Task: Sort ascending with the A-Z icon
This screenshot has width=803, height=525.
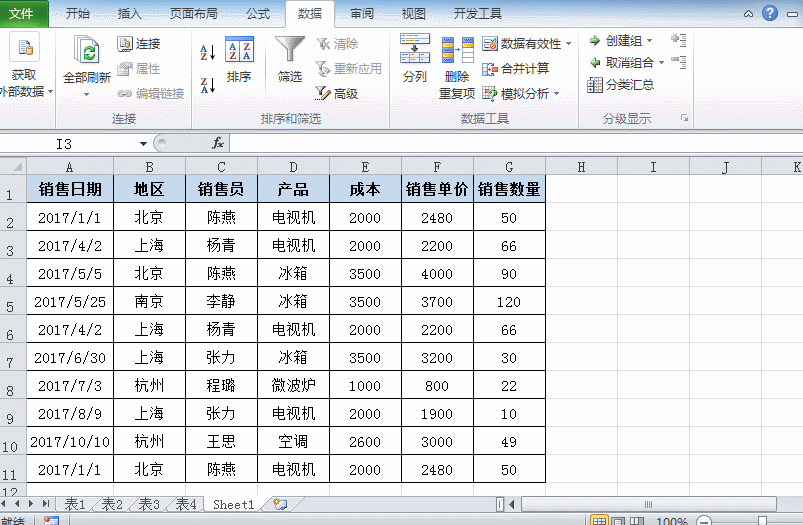Action: pyautogui.click(x=207, y=52)
